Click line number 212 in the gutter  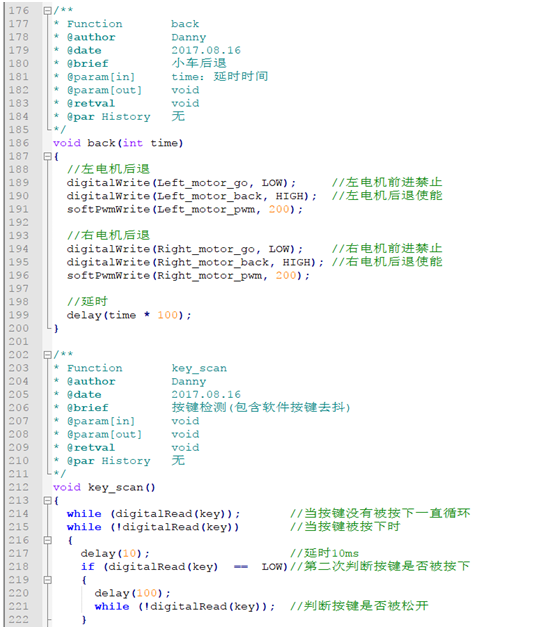click(x=19, y=487)
